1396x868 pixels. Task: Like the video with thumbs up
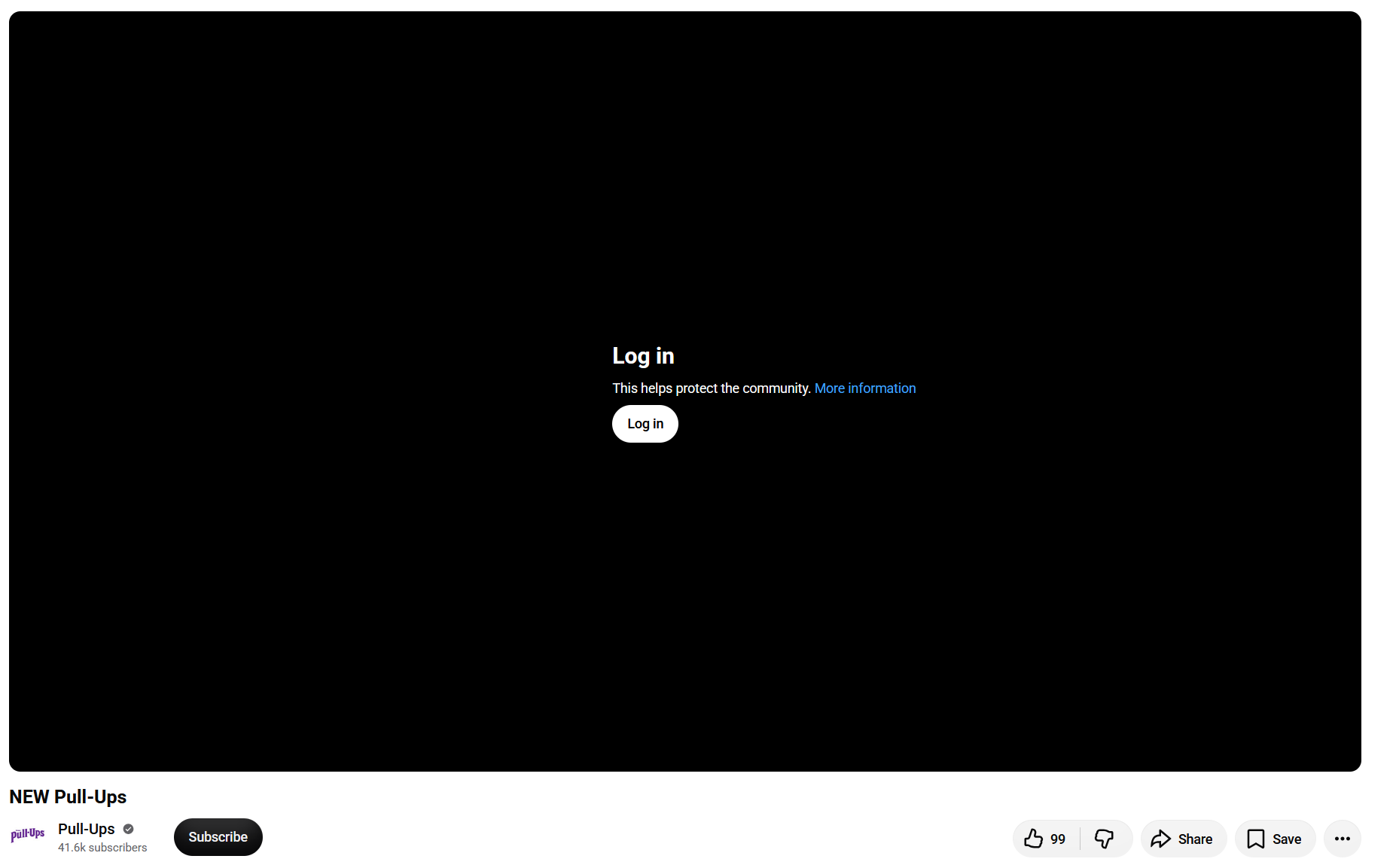pos(1045,839)
